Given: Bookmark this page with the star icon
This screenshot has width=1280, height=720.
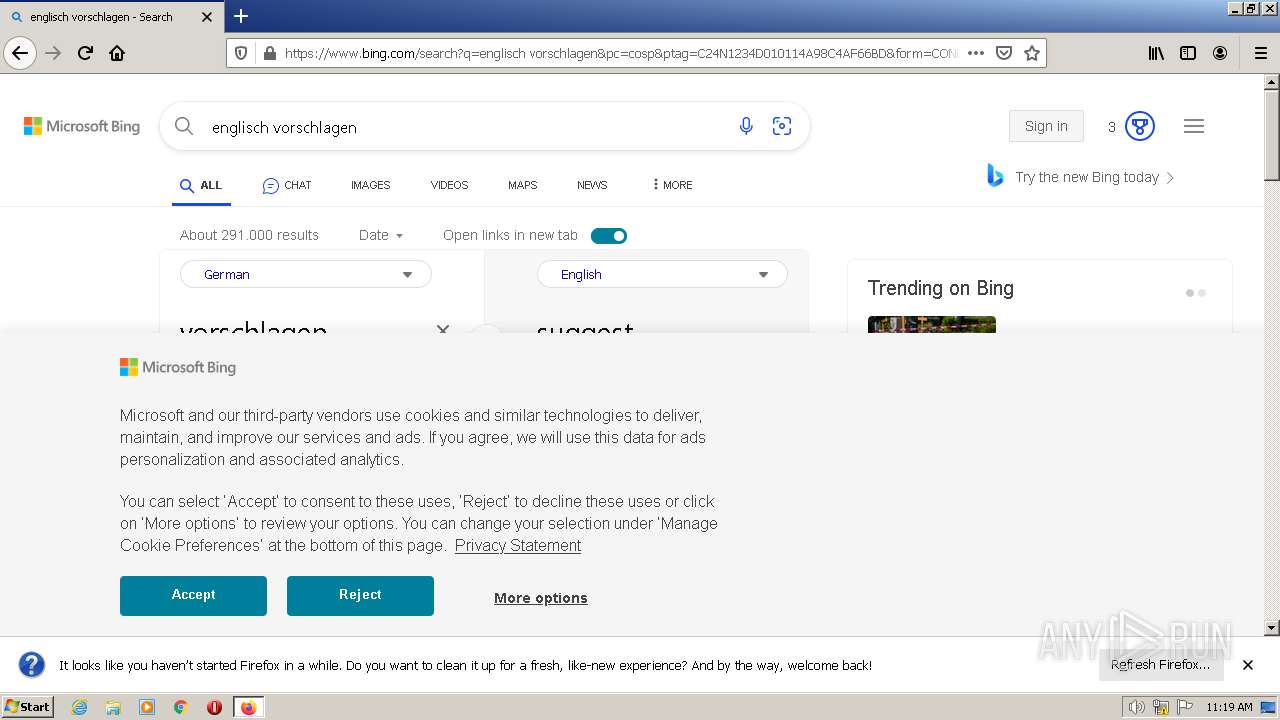Looking at the screenshot, I should [1032, 53].
